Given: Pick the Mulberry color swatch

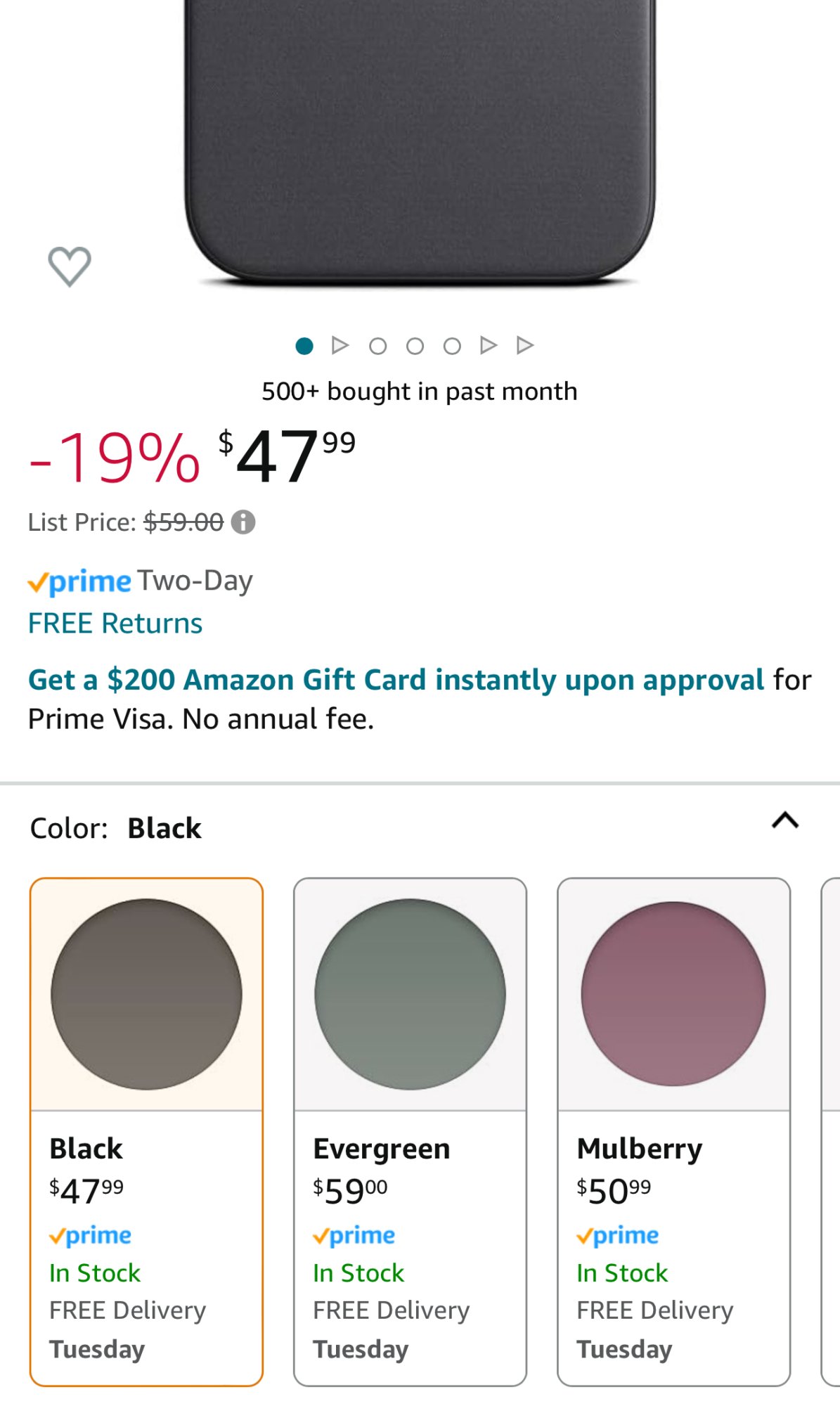Looking at the screenshot, I should pos(673,994).
